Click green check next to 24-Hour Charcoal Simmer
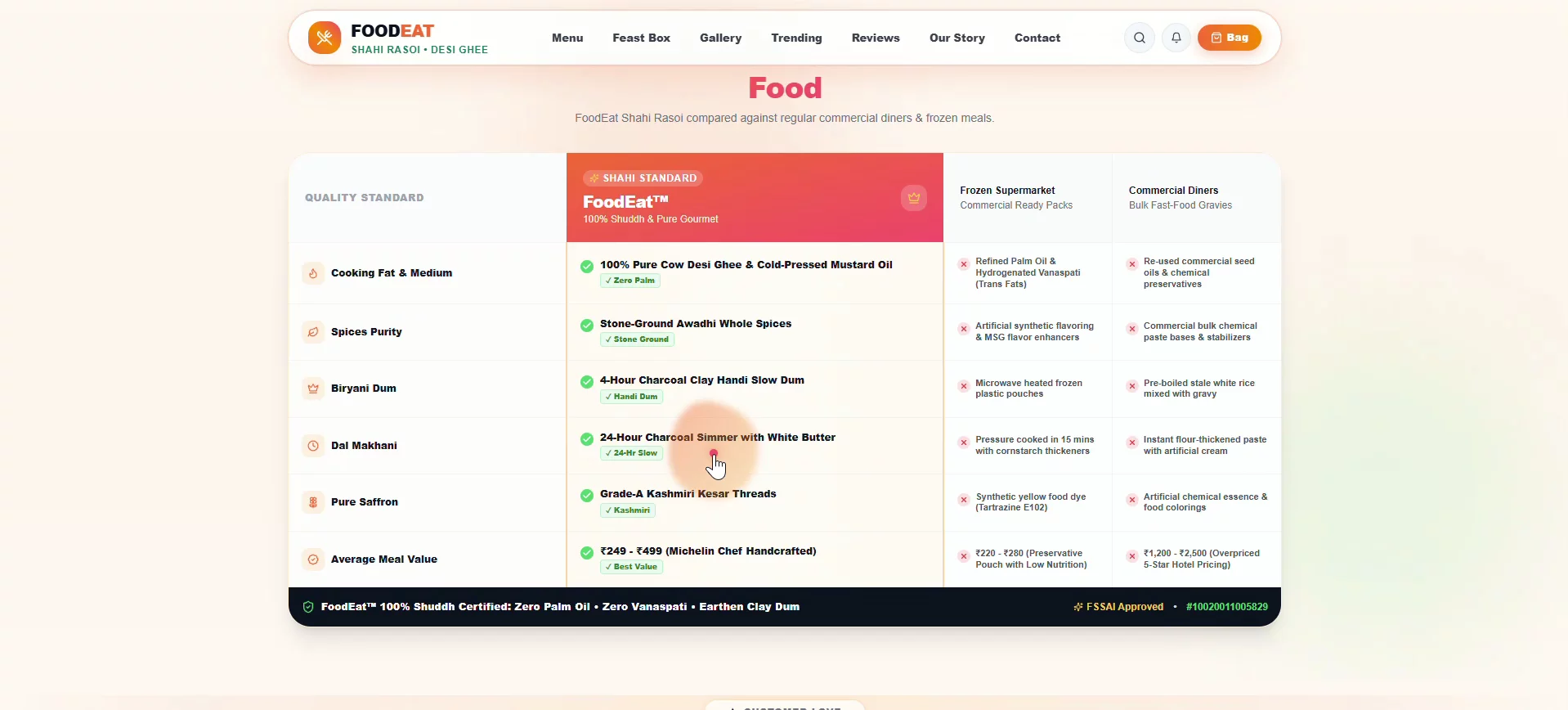The height and width of the screenshot is (710, 1568). click(587, 438)
